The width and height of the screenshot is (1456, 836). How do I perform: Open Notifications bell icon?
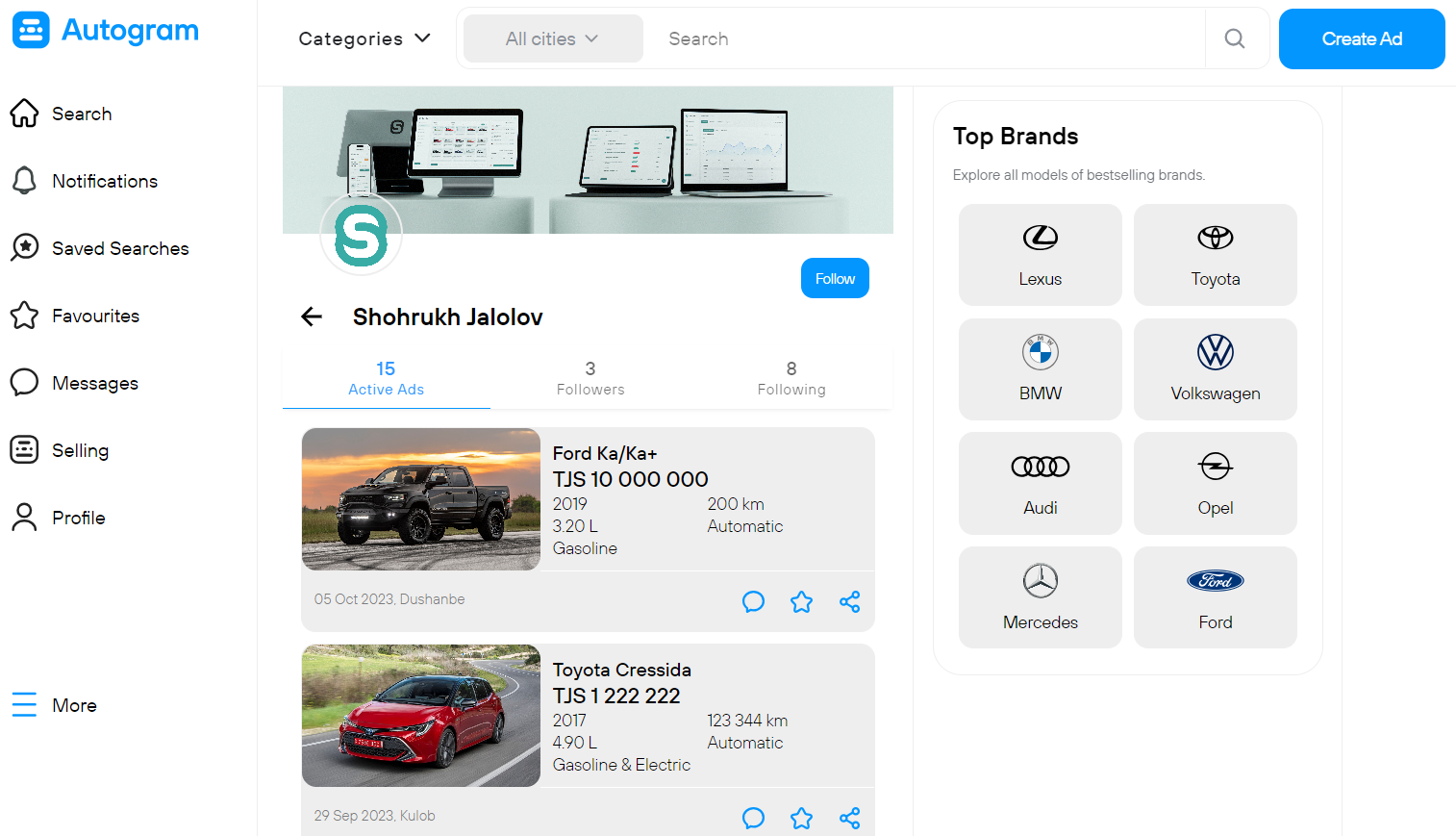click(x=24, y=181)
